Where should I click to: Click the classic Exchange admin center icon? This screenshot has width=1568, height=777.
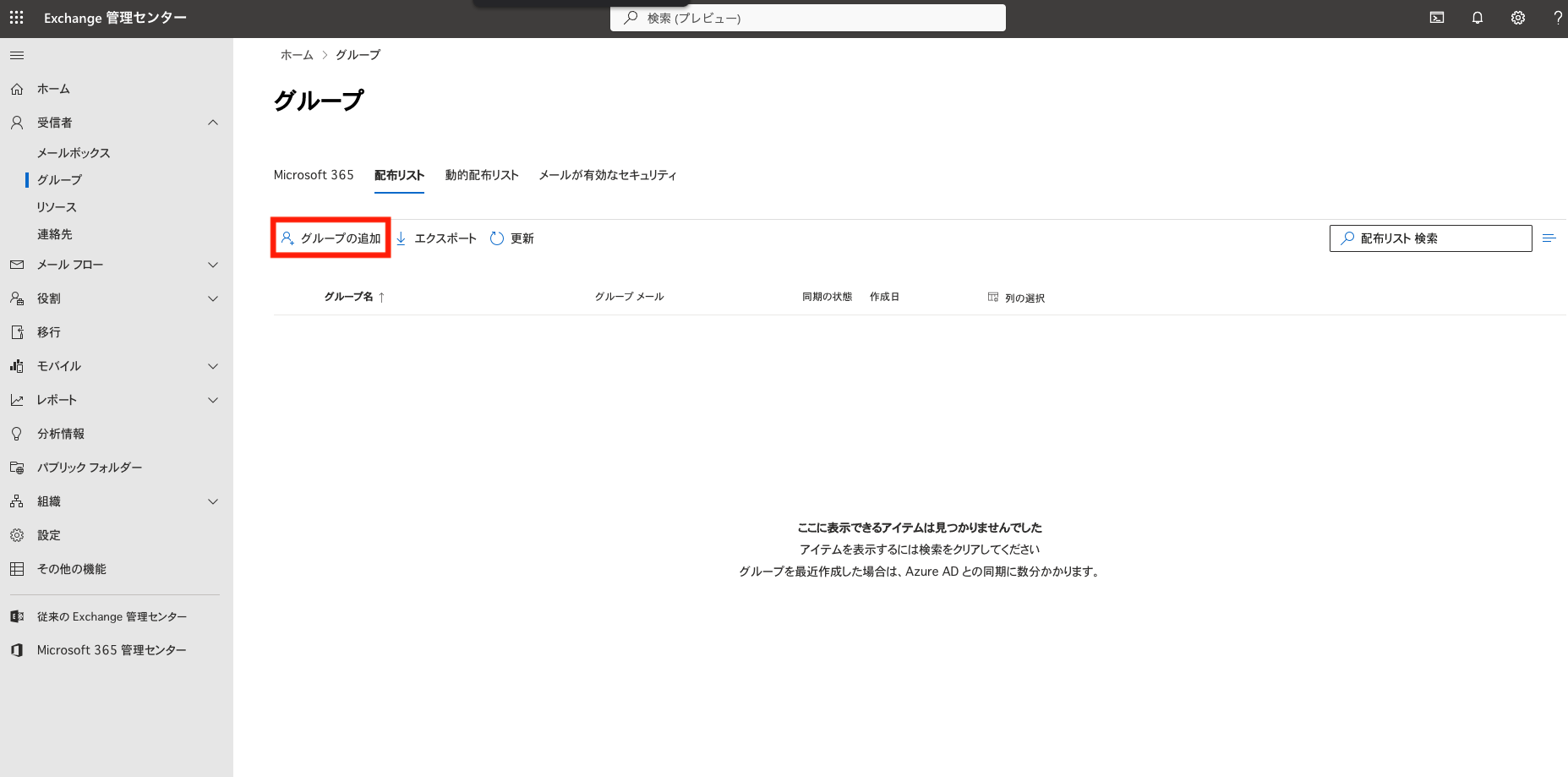click(17, 616)
